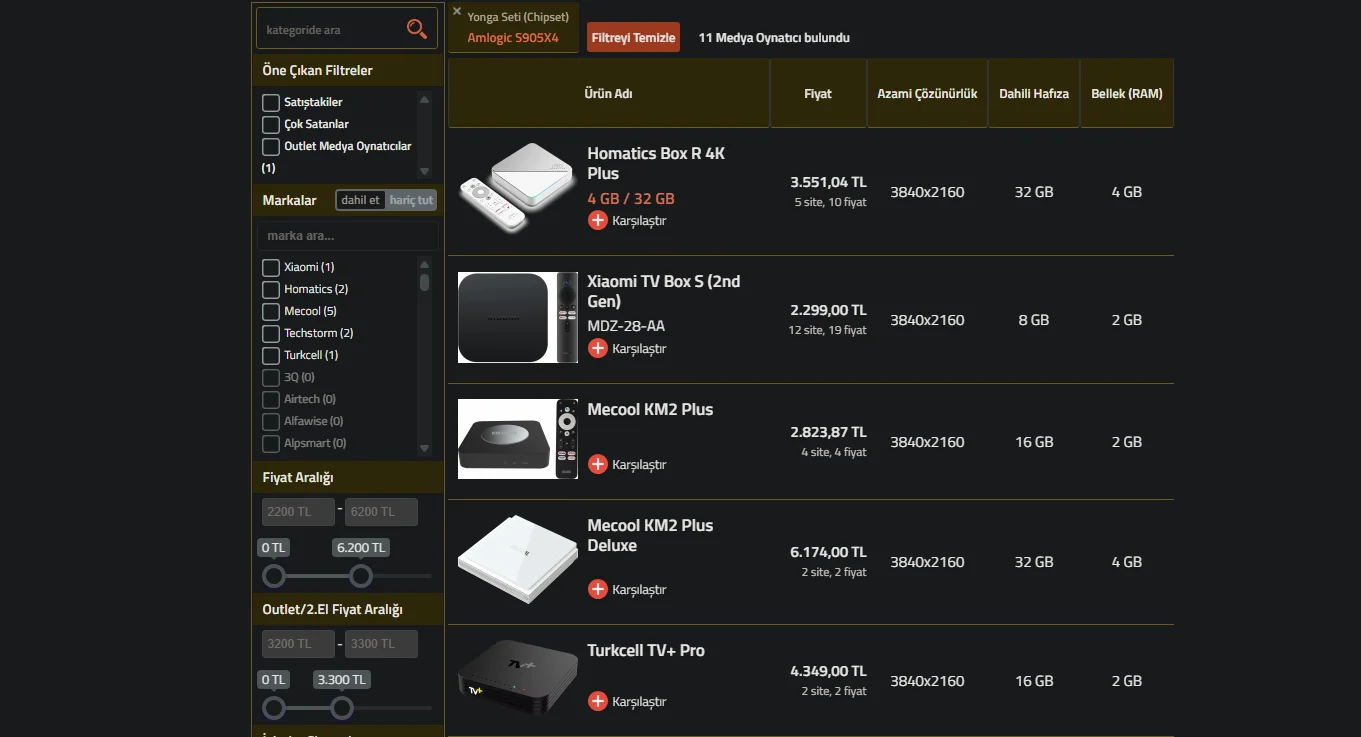Click the category search magnifier icon
This screenshot has width=1361, height=737.
click(416, 29)
